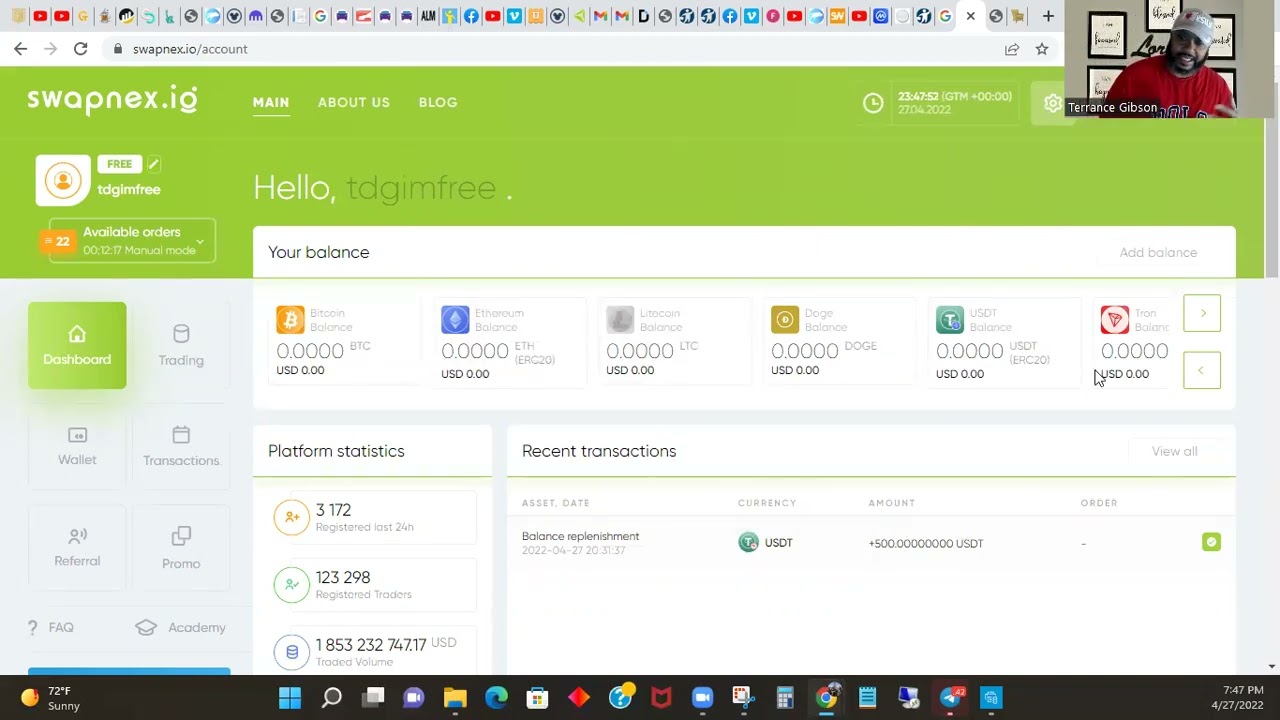Bookmark this page with star
The image size is (1280, 720).
click(1041, 48)
